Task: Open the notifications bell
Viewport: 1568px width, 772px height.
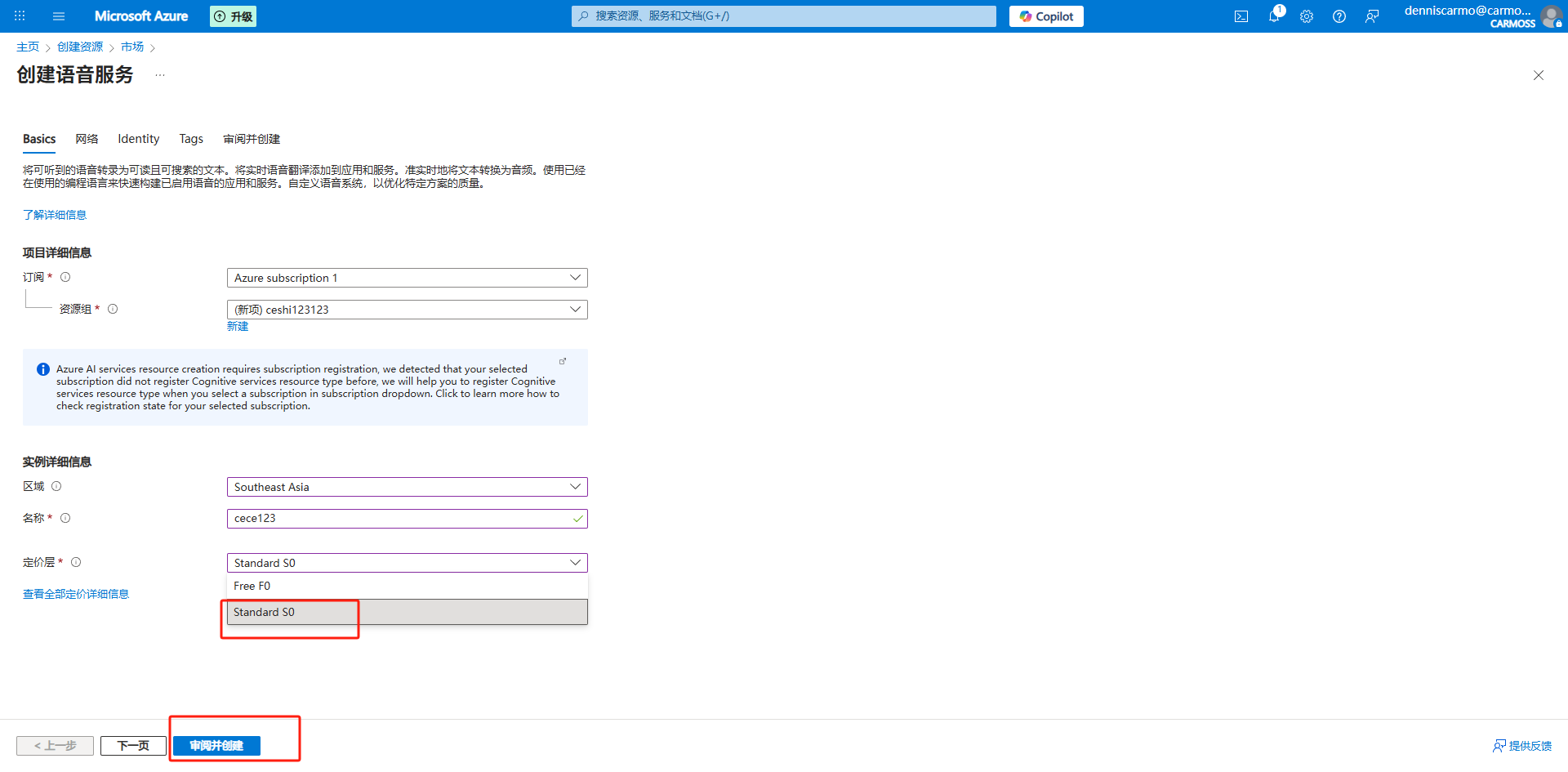Action: click(x=1274, y=16)
